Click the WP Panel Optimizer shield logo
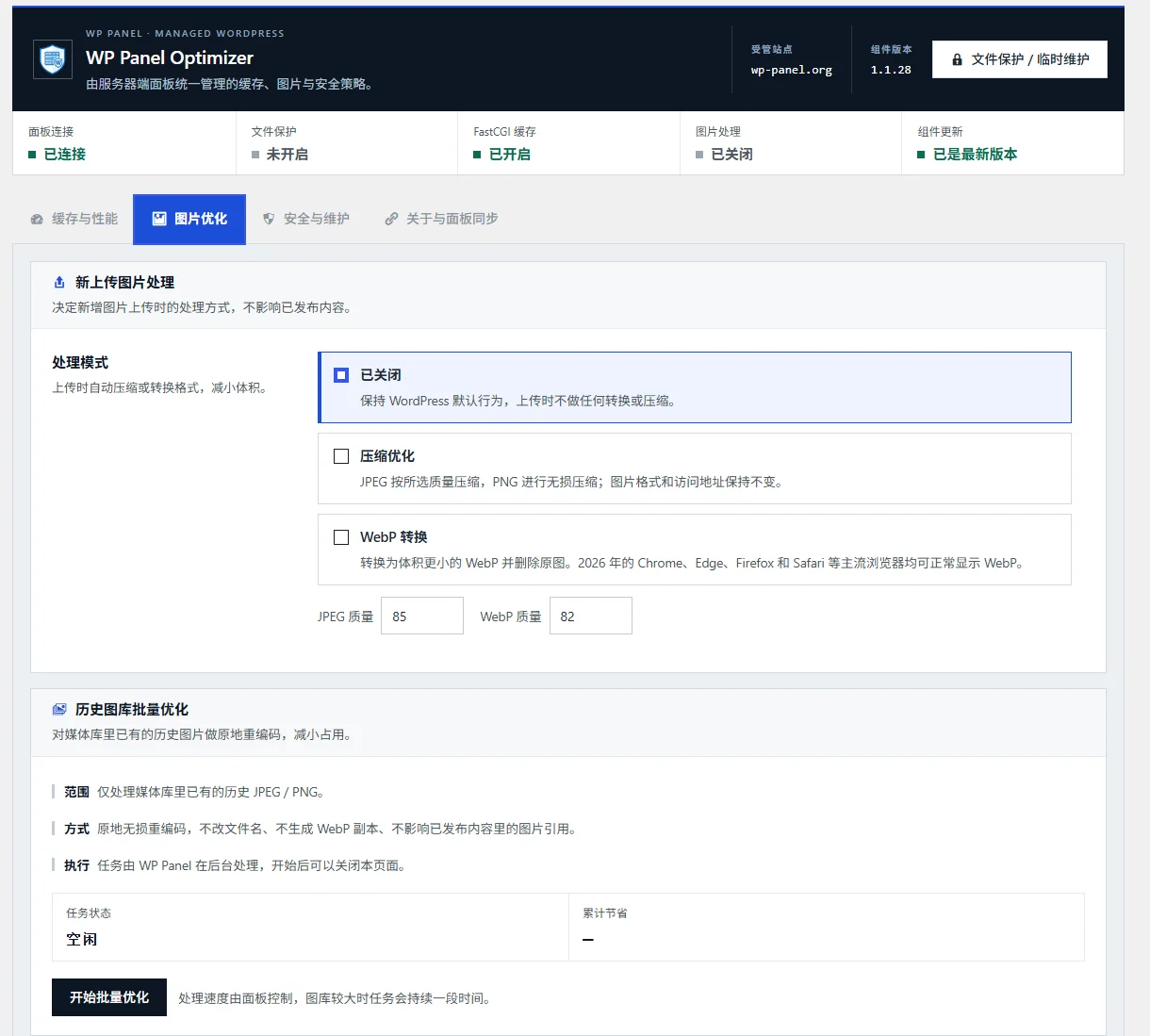 (x=53, y=59)
